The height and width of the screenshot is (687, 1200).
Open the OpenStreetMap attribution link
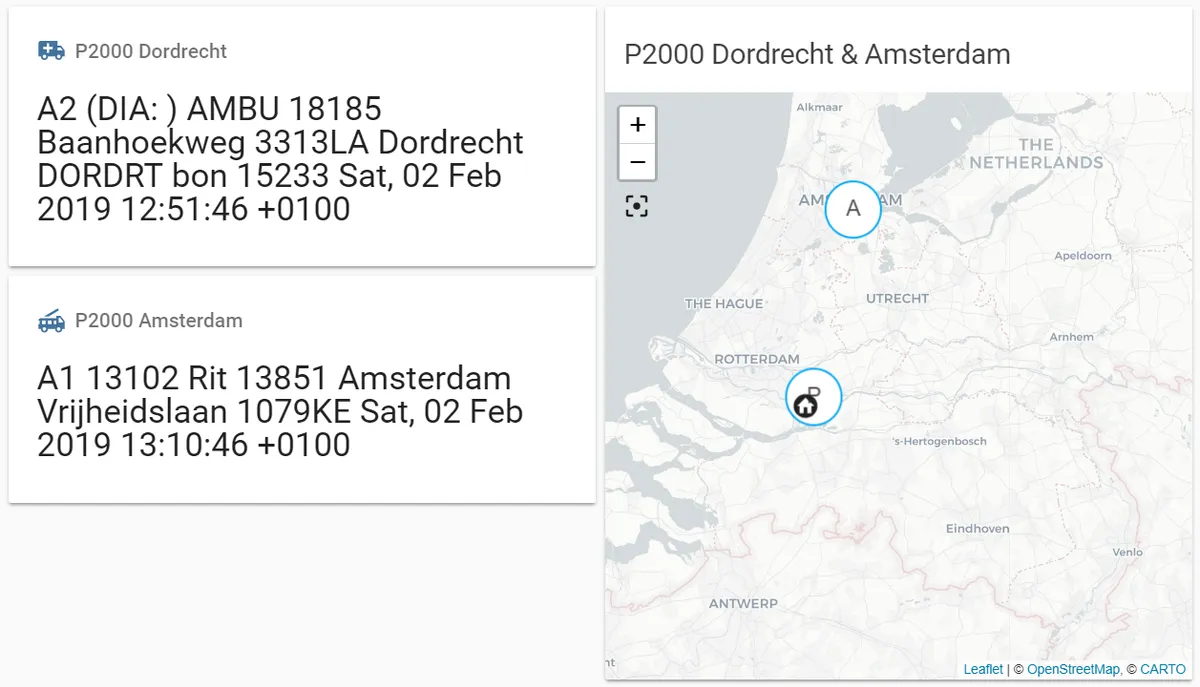(x=1073, y=669)
